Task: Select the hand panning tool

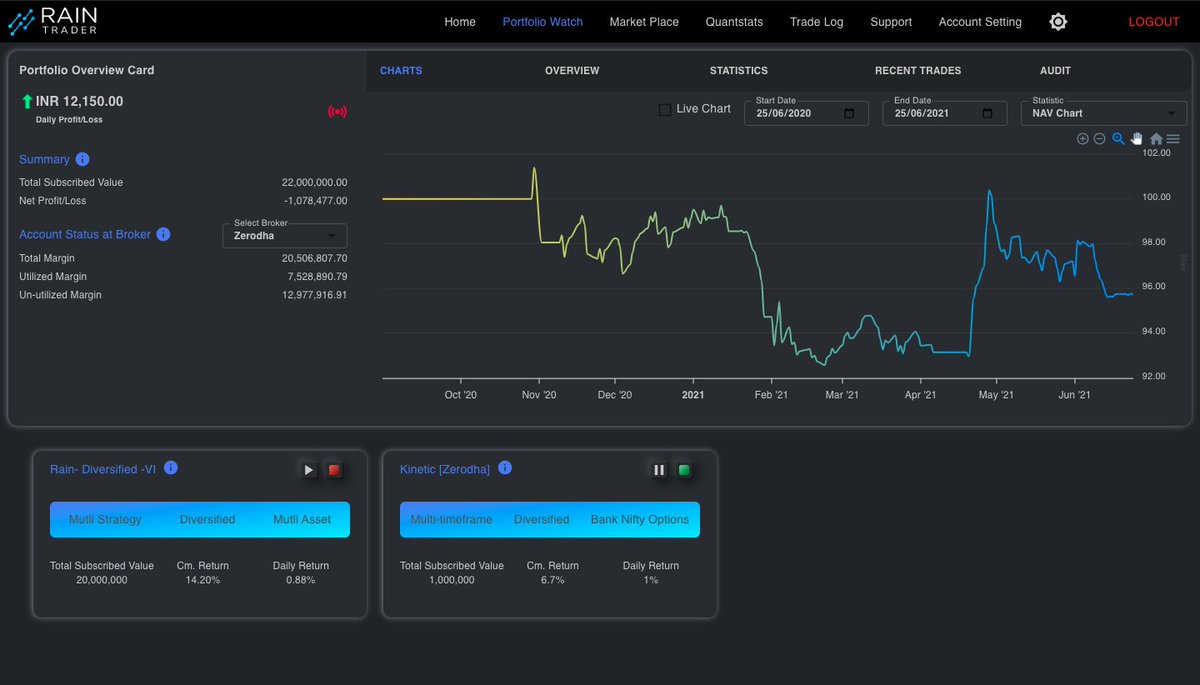Action: click(x=1137, y=139)
